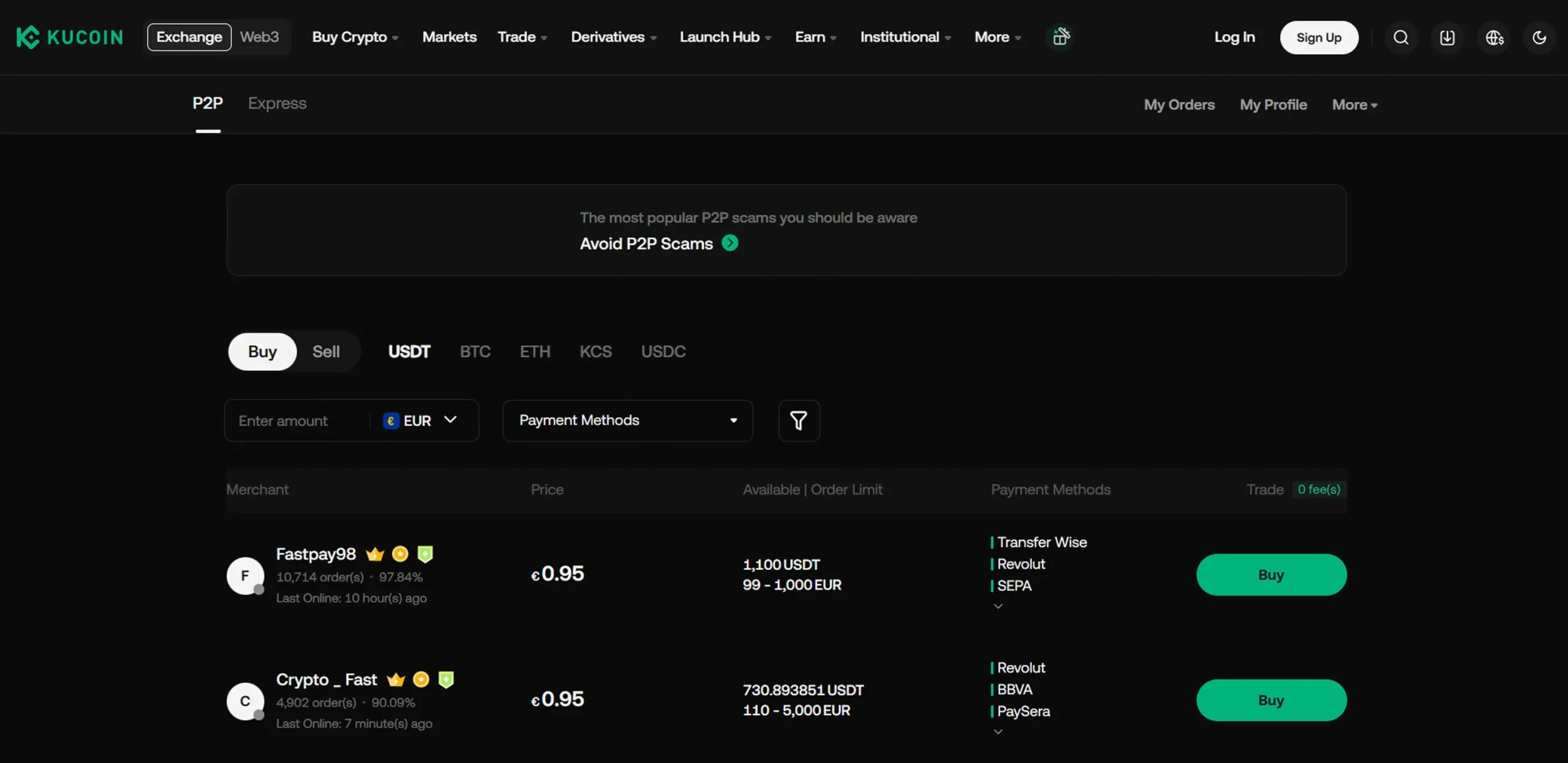Open Fastpay98 merchant name

click(x=315, y=554)
